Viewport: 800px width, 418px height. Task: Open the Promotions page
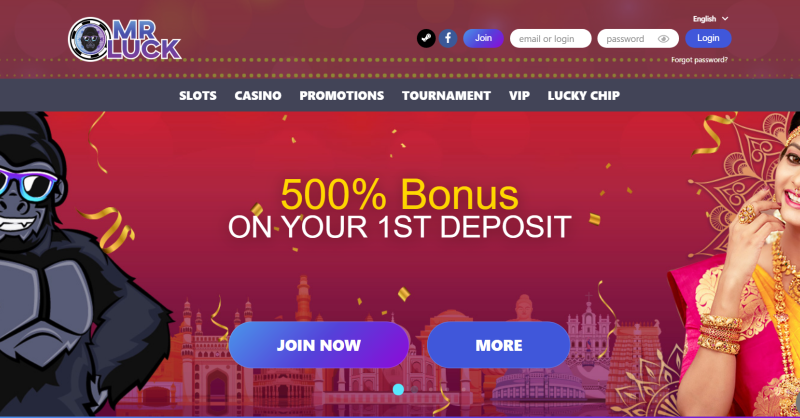(x=341, y=95)
